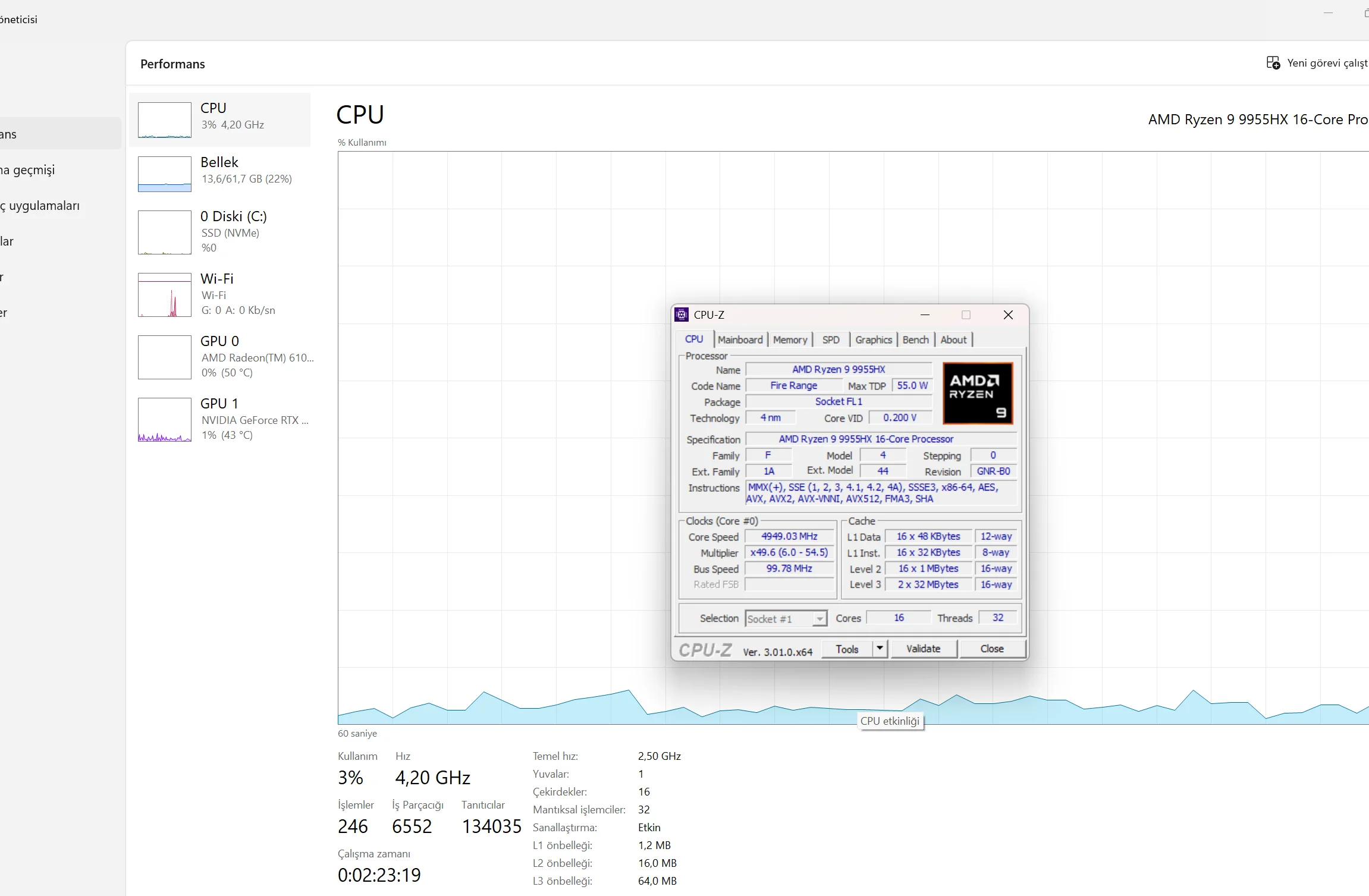Click the Validate button
The width and height of the screenshot is (1369, 896).
click(x=923, y=649)
